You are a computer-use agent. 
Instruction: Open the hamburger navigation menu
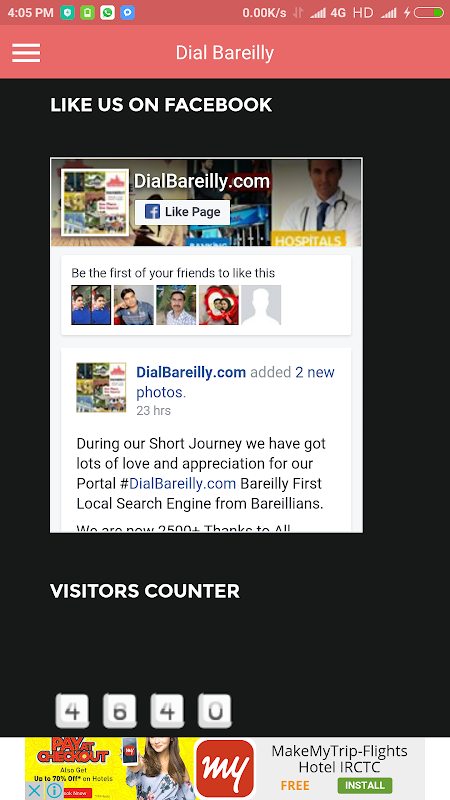point(26,53)
